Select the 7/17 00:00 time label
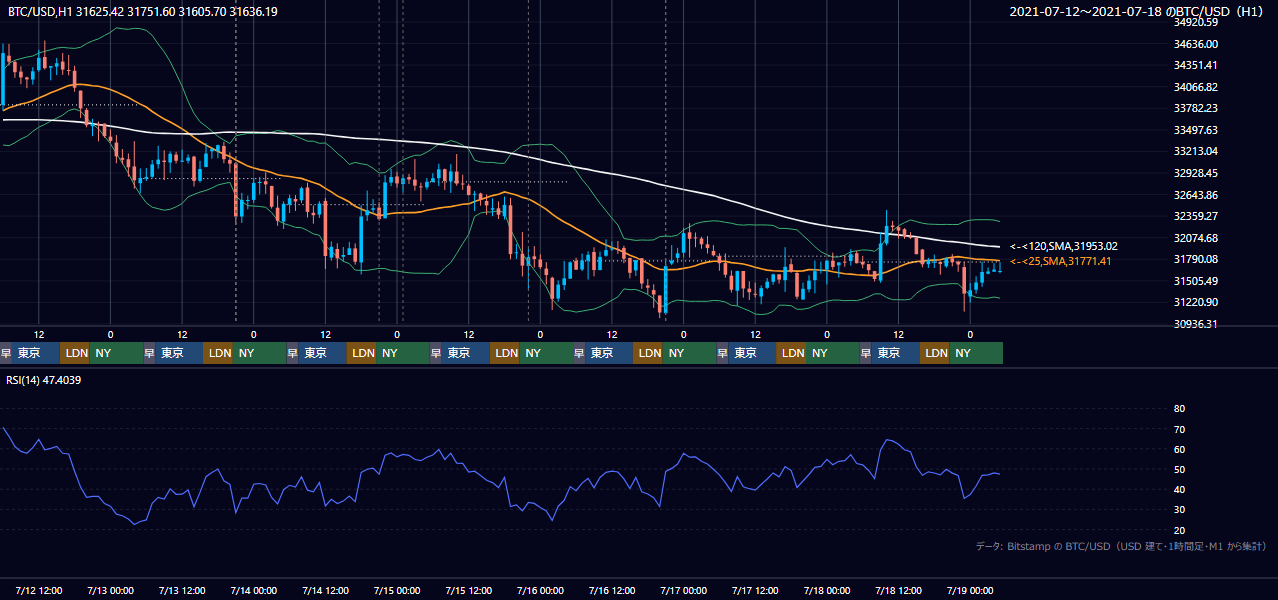1278x600 pixels. [x=684, y=590]
